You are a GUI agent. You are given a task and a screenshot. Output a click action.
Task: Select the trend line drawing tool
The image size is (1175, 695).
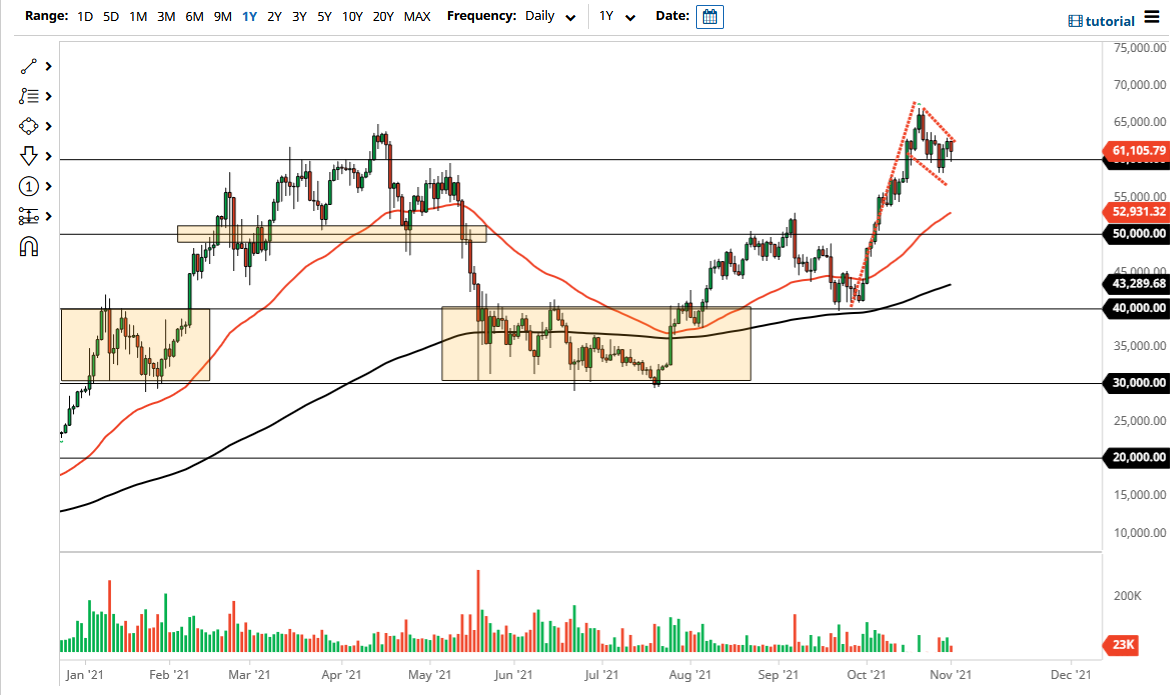[x=28, y=66]
